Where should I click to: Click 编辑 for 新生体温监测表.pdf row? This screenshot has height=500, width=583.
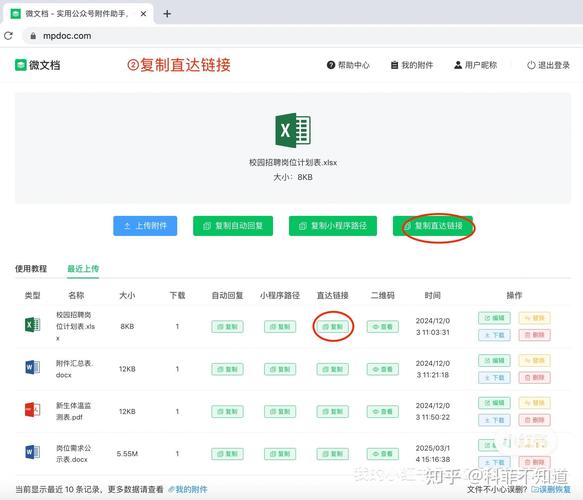pyautogui.click(x=494, y=403)
